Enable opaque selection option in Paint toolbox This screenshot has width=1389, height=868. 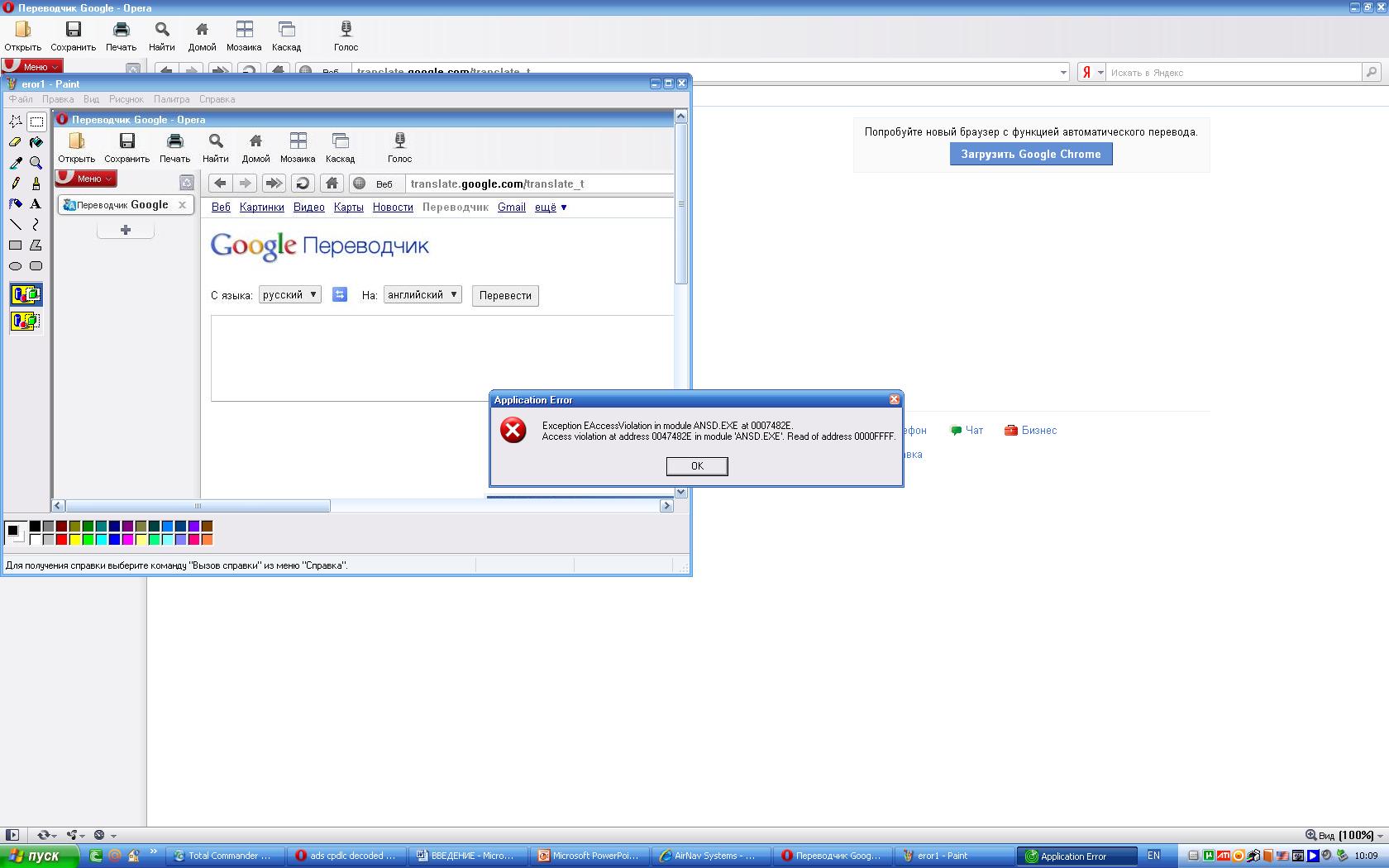coord(26,294)
